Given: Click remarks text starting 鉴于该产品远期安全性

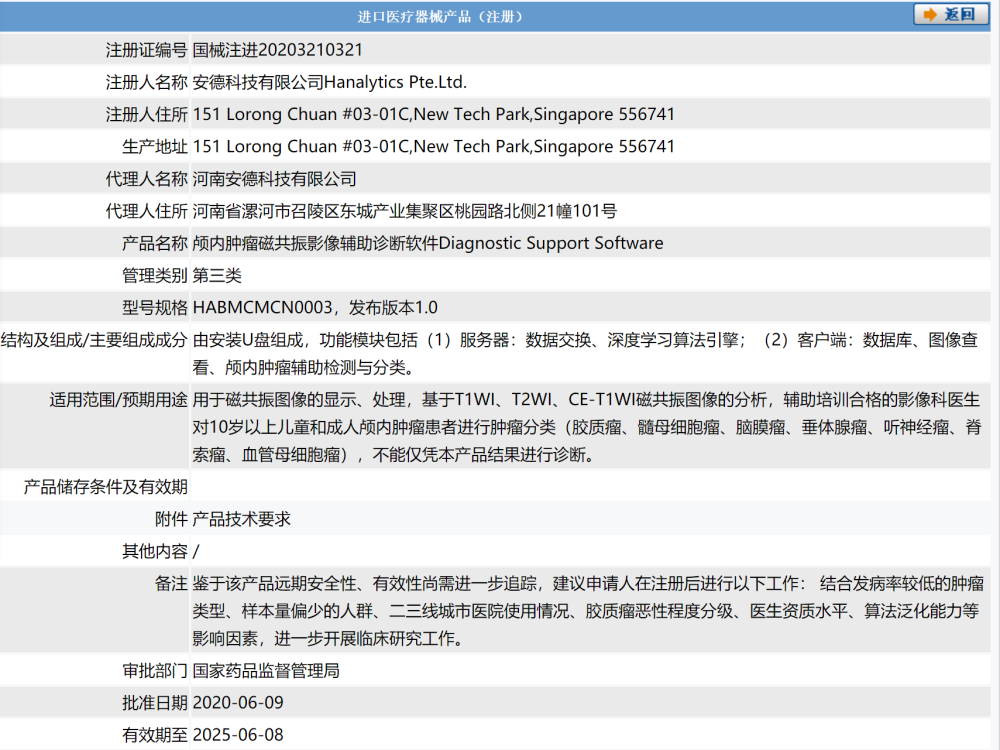Looking at the screenshot, I should [588, 611].
